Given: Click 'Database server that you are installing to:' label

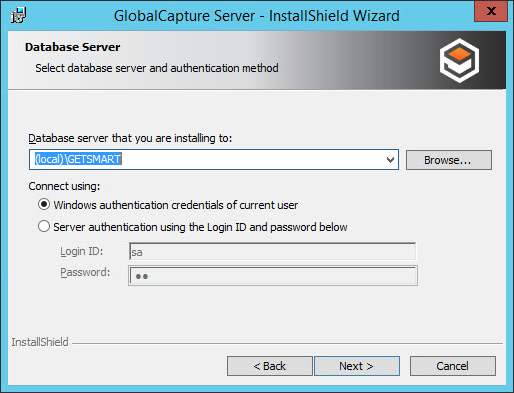Looking at the screenshot, I should (130, 138).
